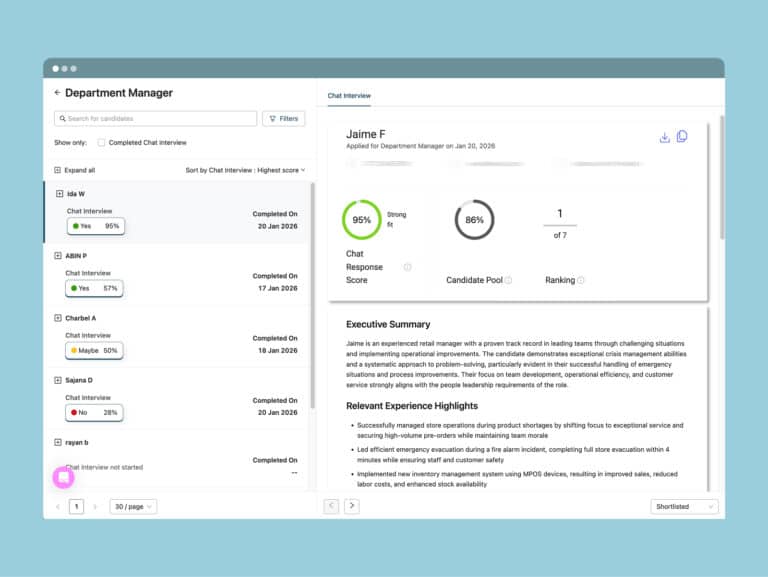Copy Jaime F's candidate report
Image resolution: width=768 pixels, height=577 pixels.
coord(682,136)
